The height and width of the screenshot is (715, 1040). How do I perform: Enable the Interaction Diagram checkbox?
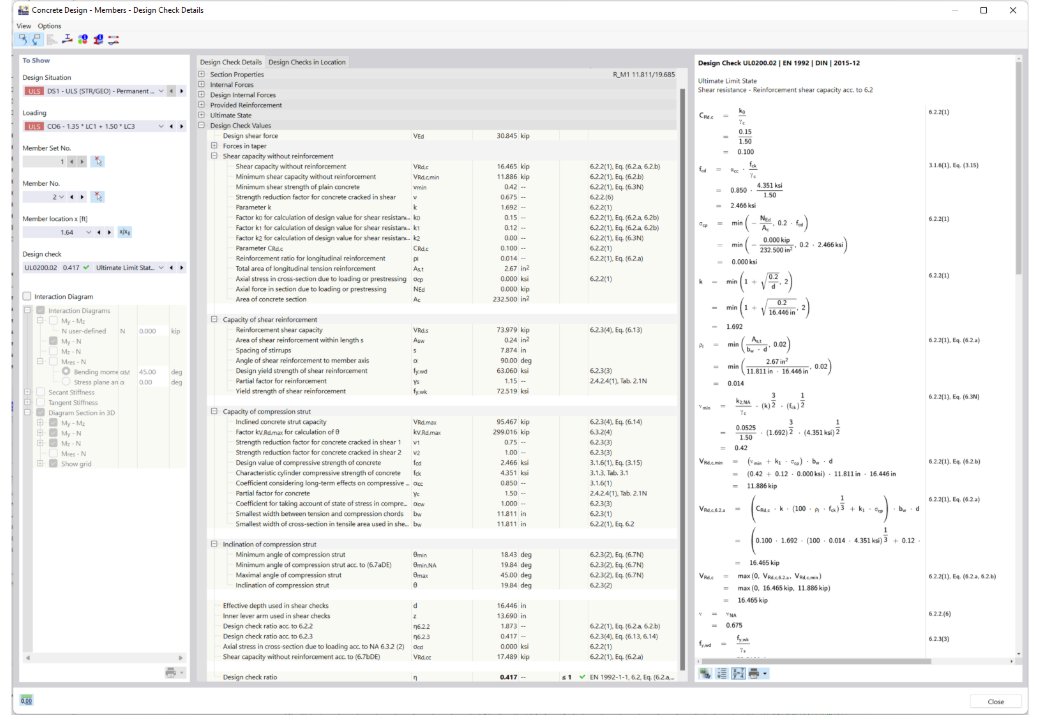(27, 296)
